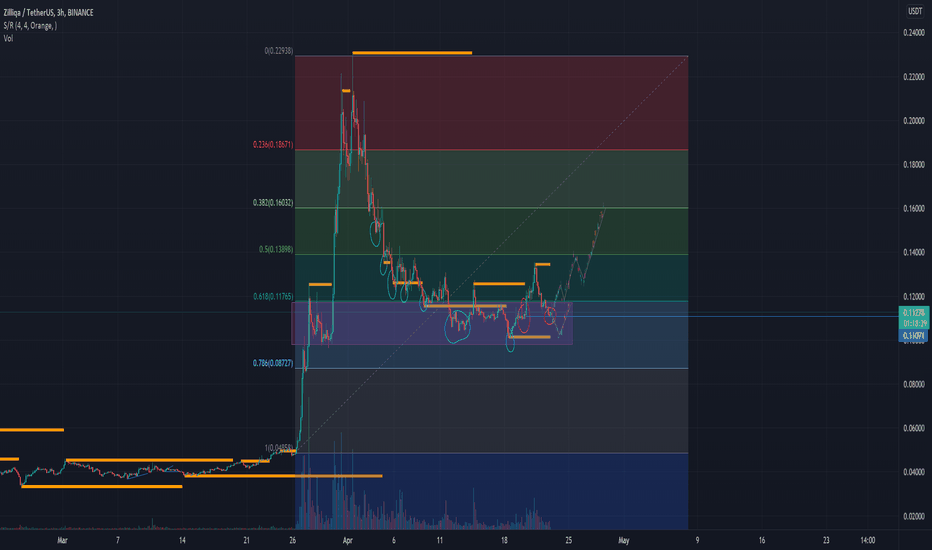The height and width of the screenshot is (550, 932).
Task: Click the 0.18000 price axis label
Action: coord(914,165)
